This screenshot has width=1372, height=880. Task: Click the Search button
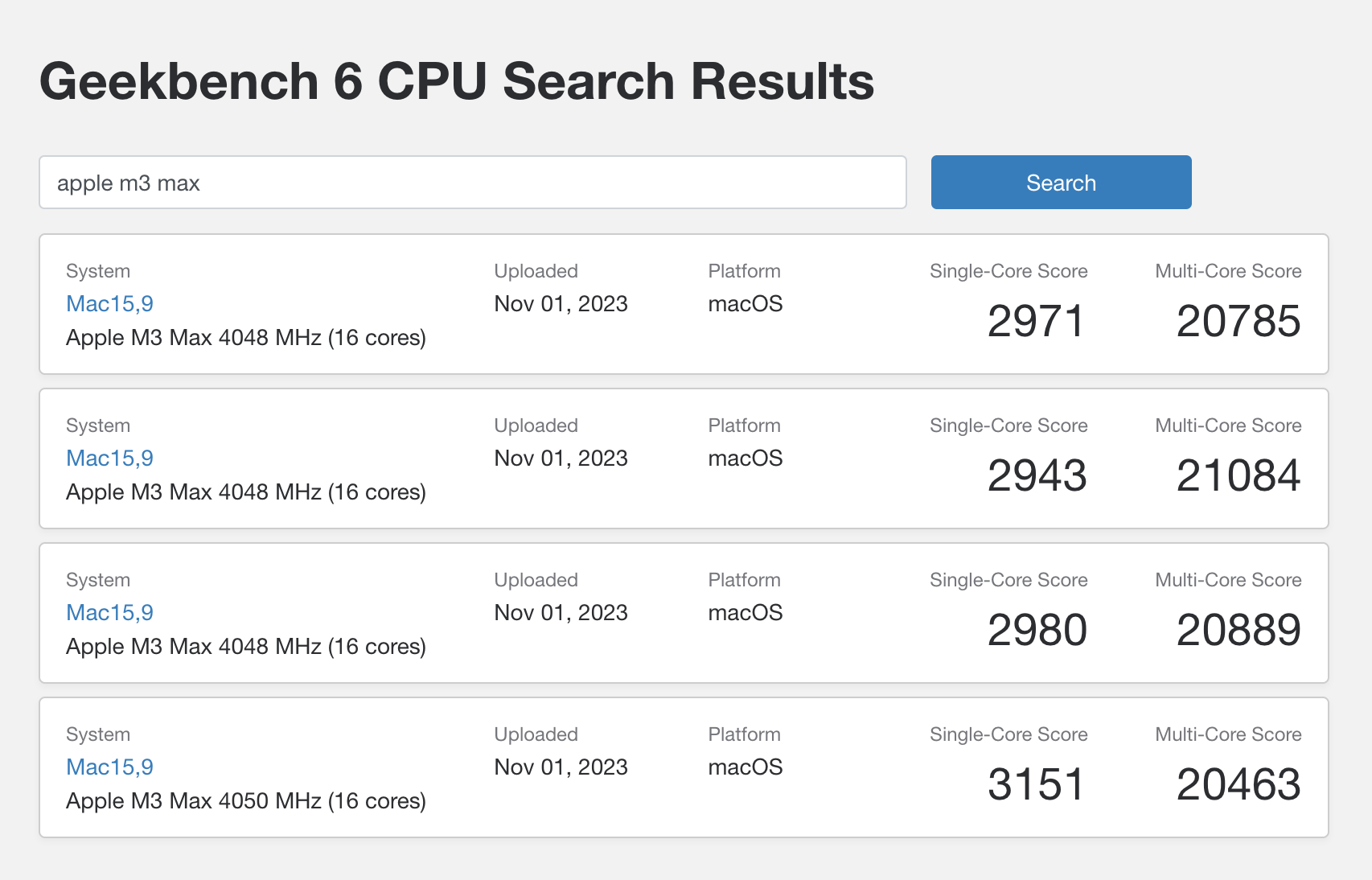1060,183
